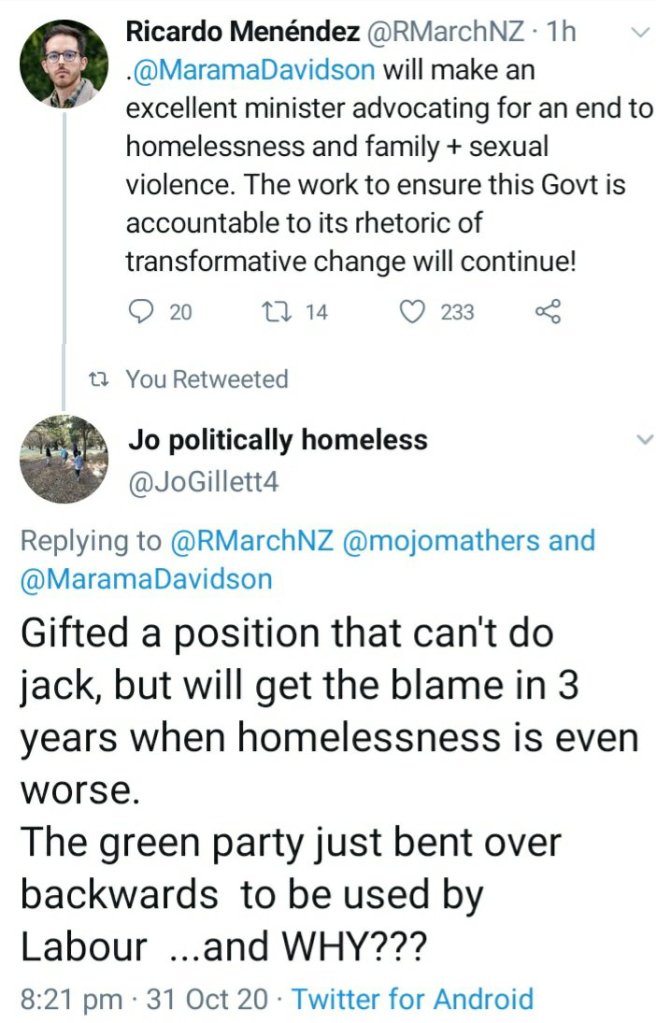Open Ricardo Menéndez's profile picture
This screenshot has width=656, height=1023.
(64, 63)
